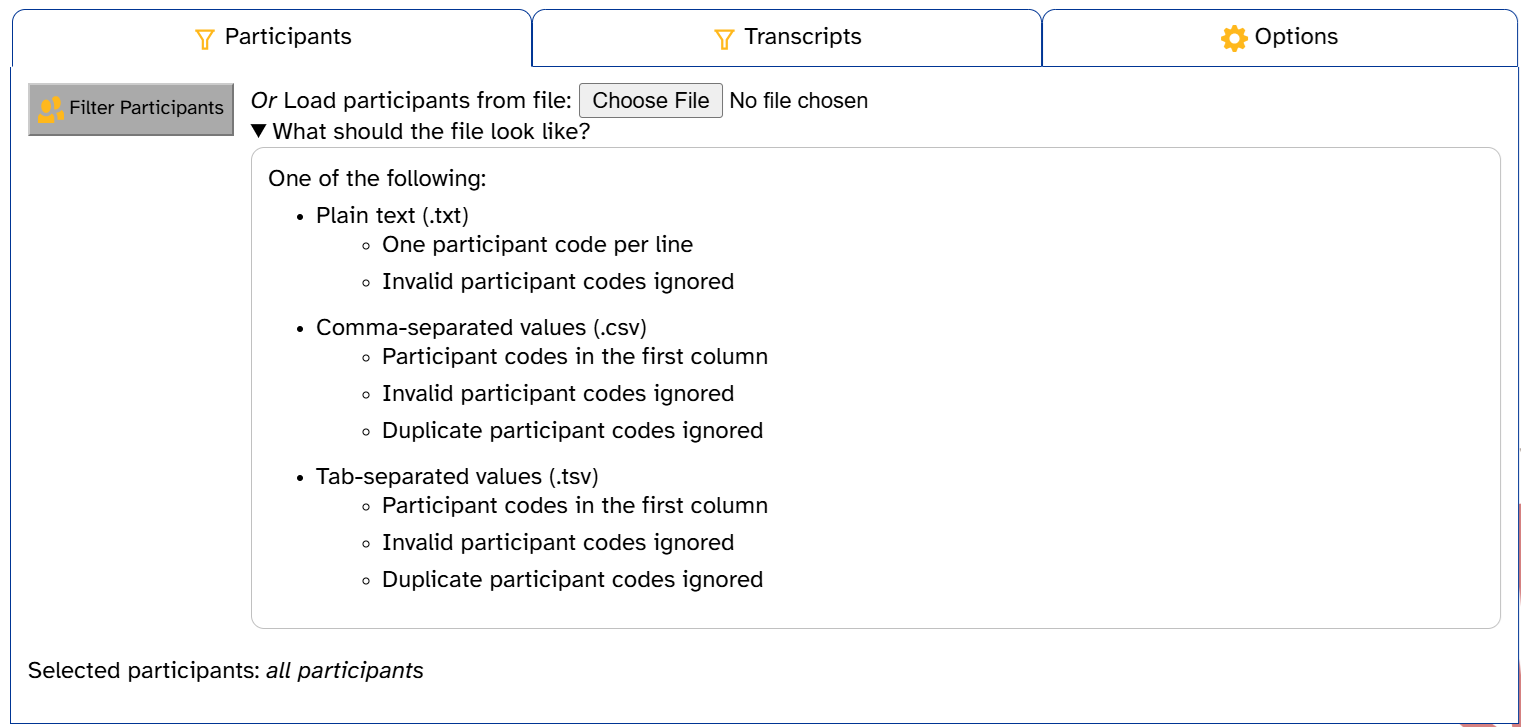1521x727 pixels.
Task: Click the "Tab-separated values (.tsv)" list item
Action: click(x=457, y=476)
